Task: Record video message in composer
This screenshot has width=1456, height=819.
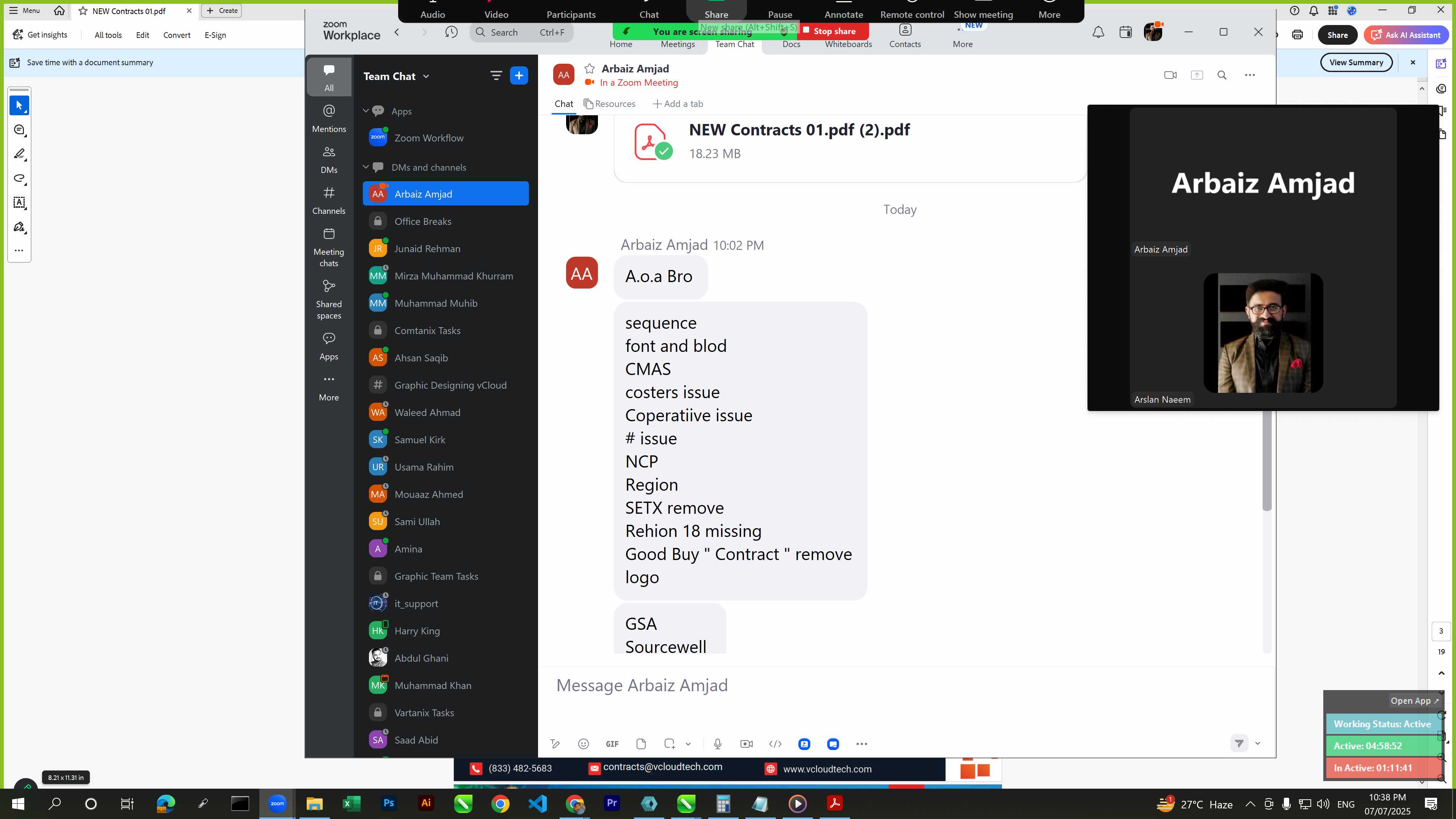Action: 747,744
